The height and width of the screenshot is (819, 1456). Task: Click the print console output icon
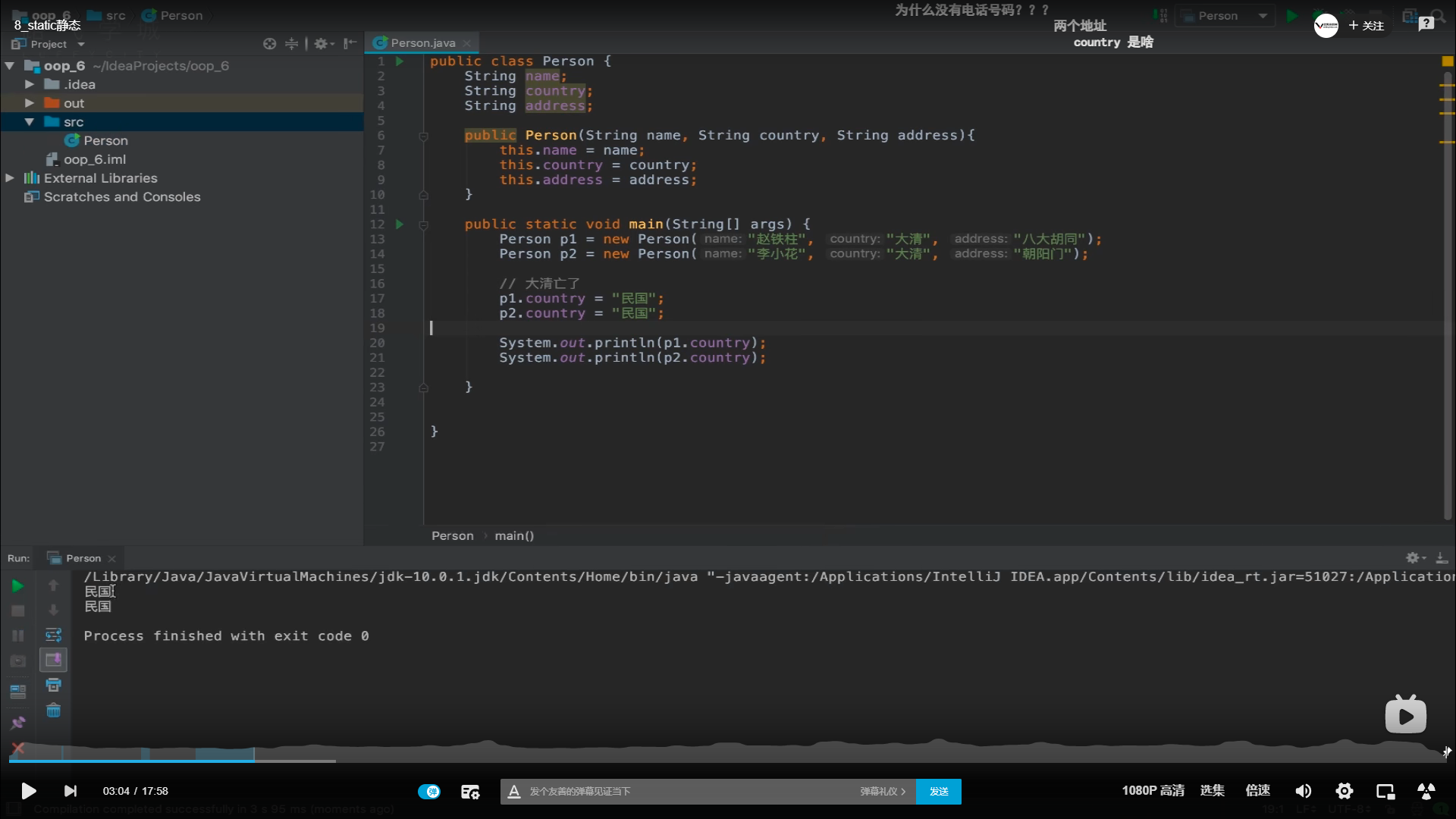53,686
